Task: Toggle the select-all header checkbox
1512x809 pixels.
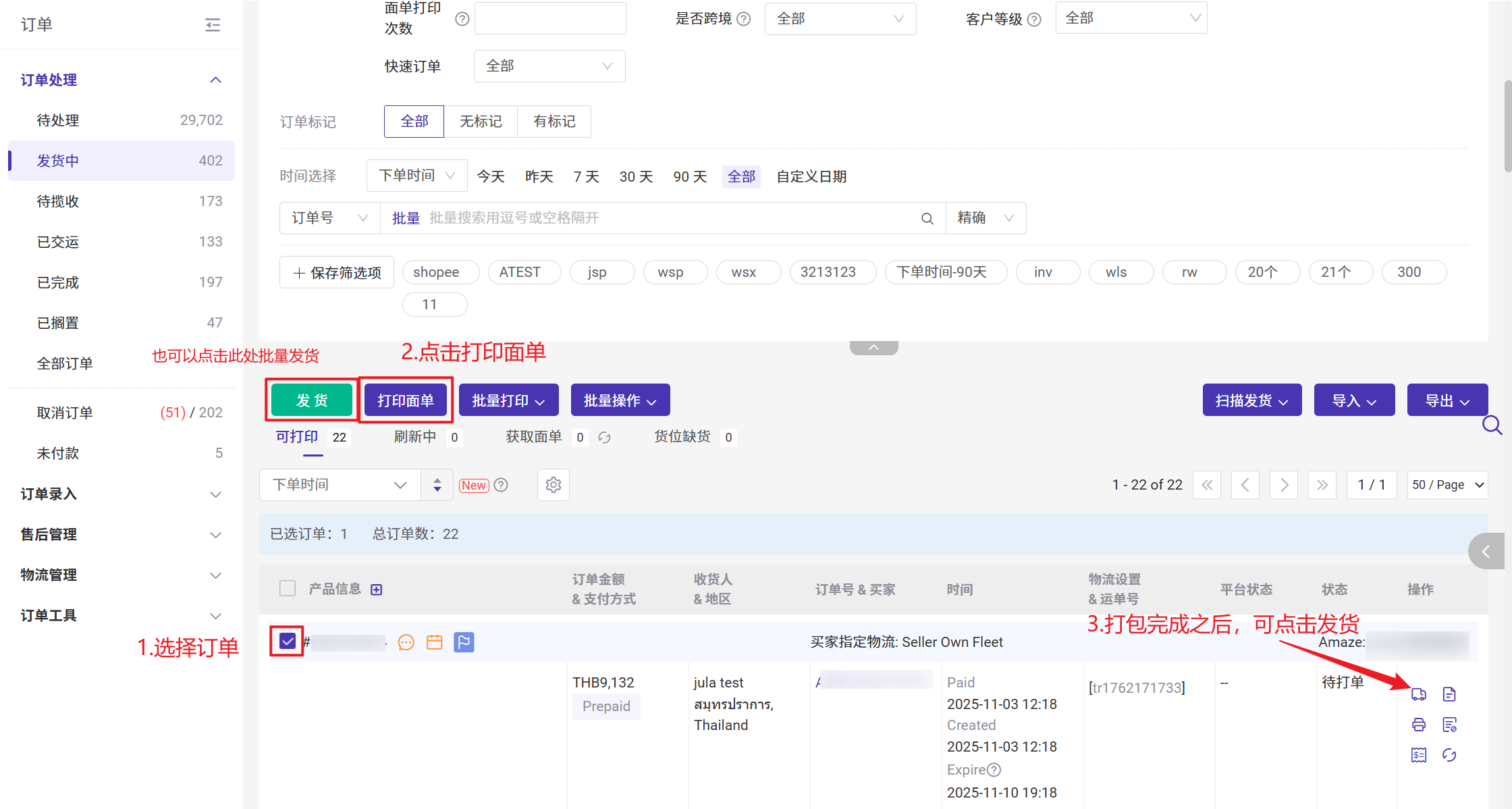Action: pyautogui.click(x=288, y=588)
